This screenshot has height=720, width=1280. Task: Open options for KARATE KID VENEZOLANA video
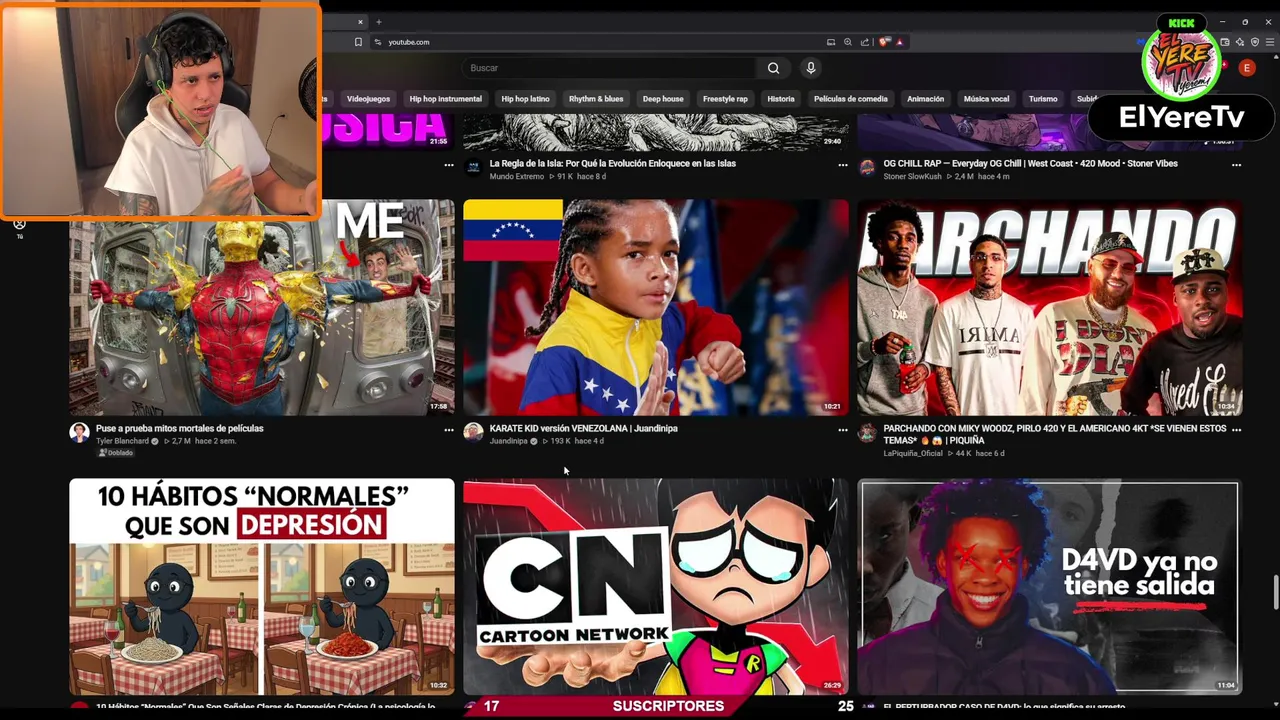843,429
